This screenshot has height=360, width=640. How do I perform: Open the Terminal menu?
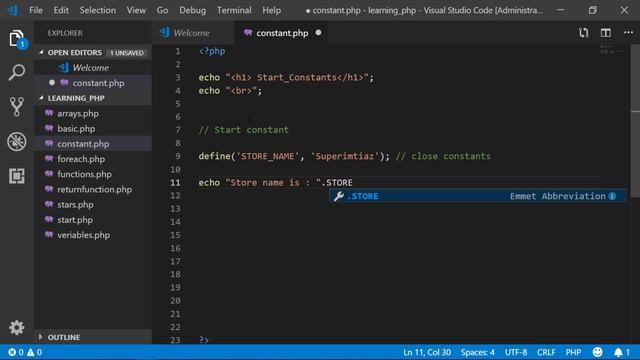234,10
